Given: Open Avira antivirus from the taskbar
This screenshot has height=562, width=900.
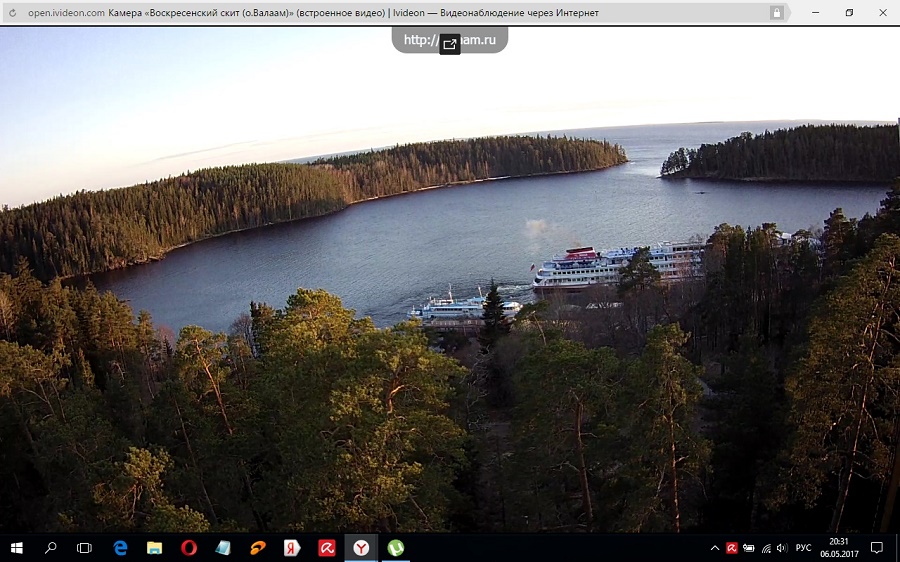Looking at the screenshot, I should click(x=327, y=548).
